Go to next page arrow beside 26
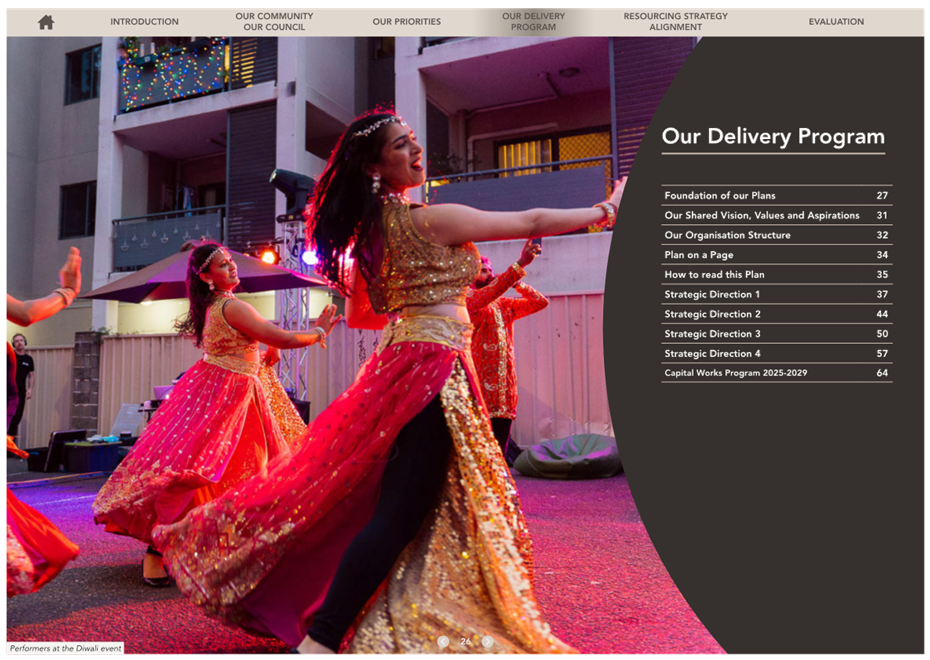Viewport: 930px width, 660px height. 488,641
